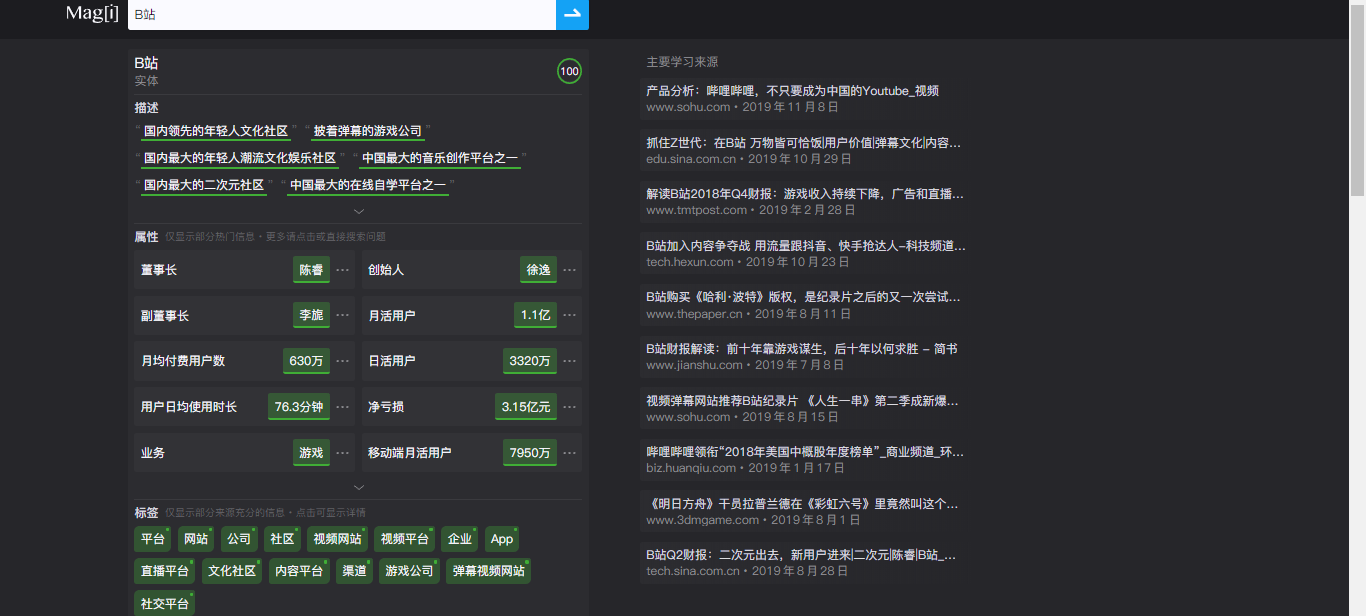Open more options for 副董事长 row
The image size is (1366, 616).
tap(343, 315)
